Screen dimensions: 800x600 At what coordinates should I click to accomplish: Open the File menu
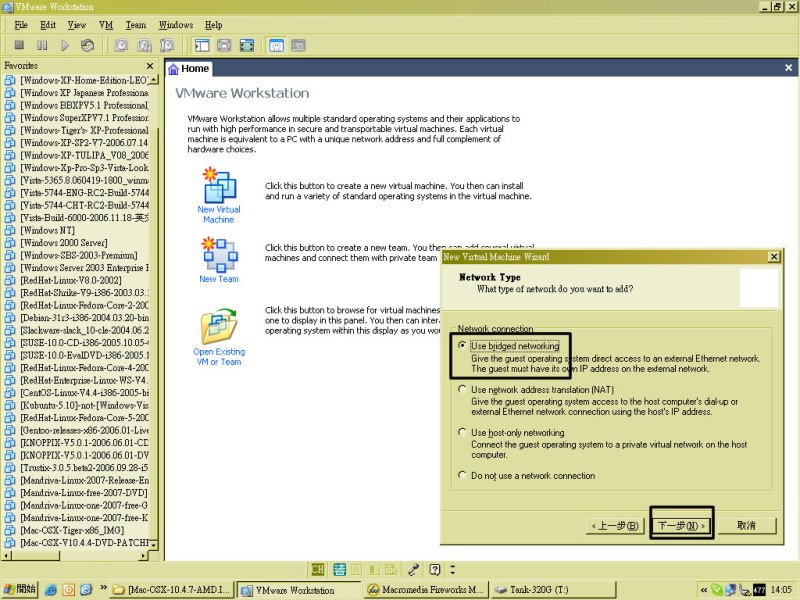pyautogui.click(x=21, y=25)
